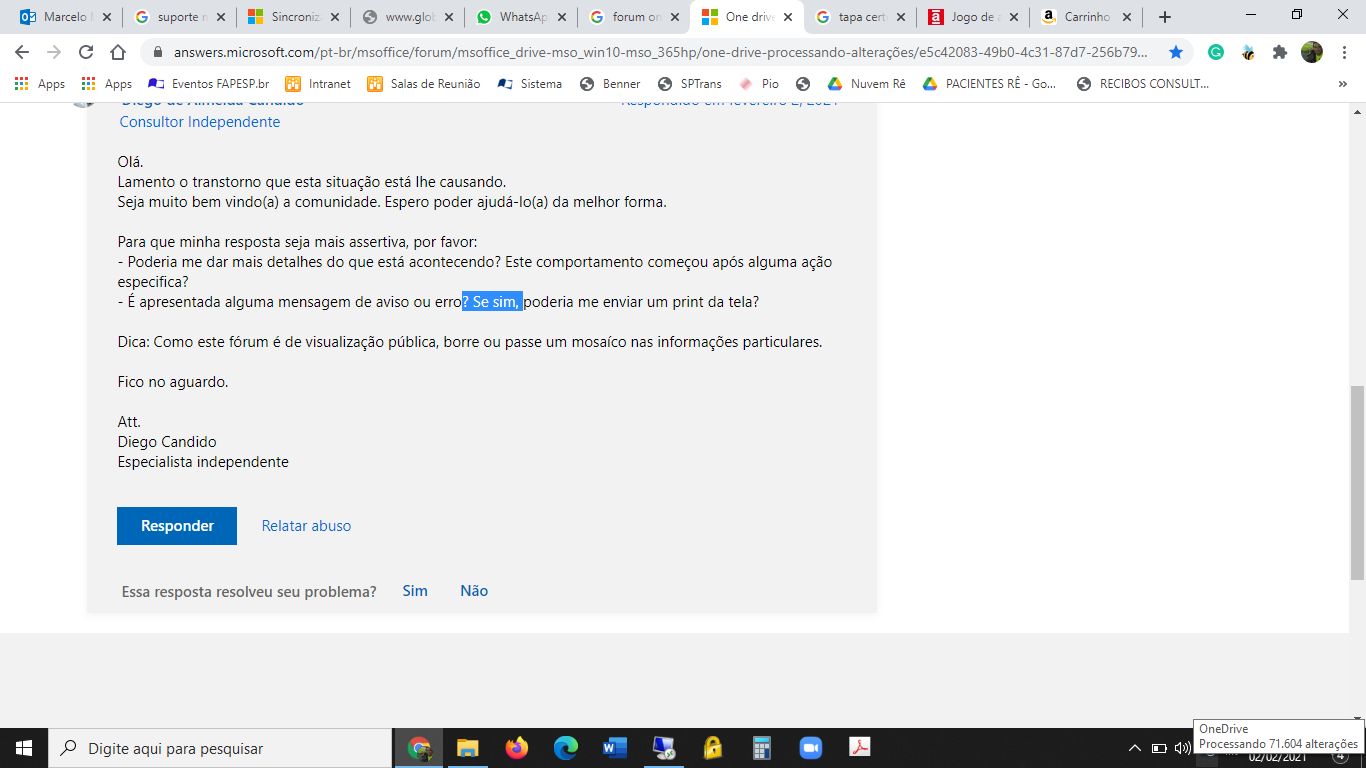This screenshot has width=1366, height=768.
Task: Click the browser forward arrow
Action: (x=54, y=52)
